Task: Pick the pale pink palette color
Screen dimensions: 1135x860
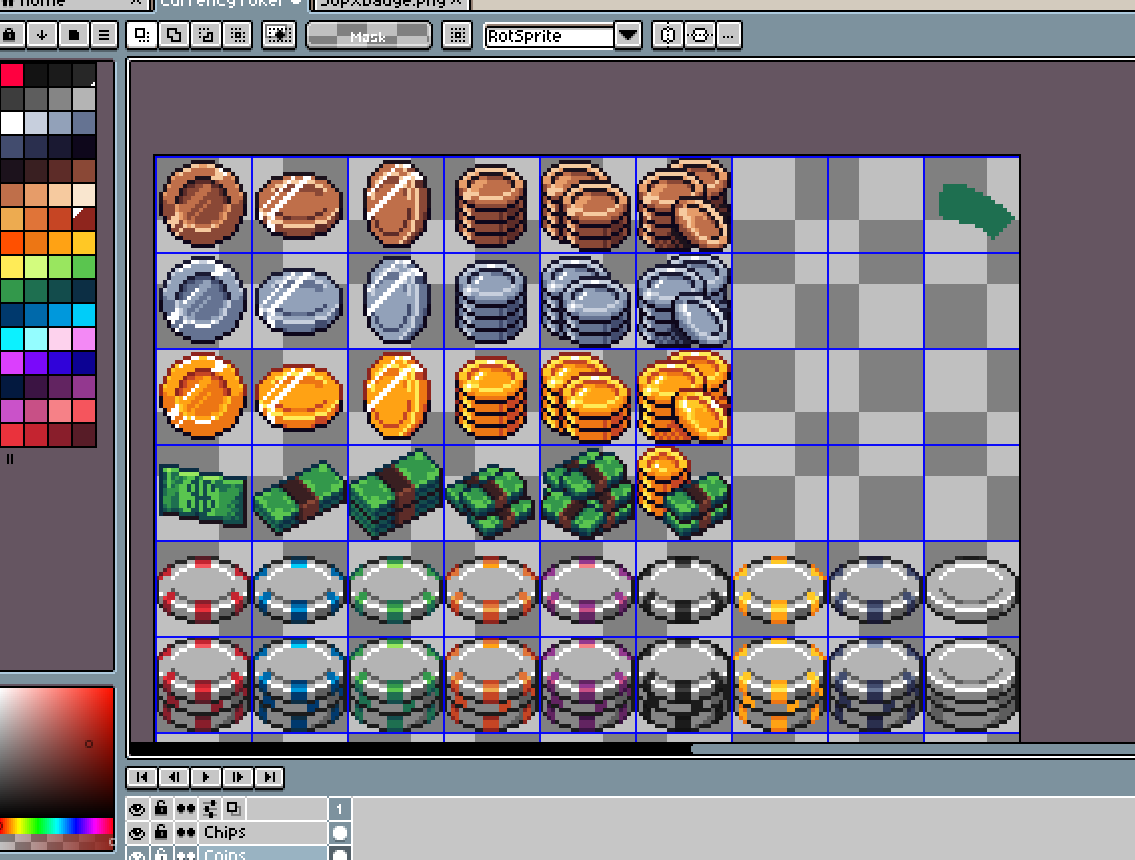Action: [x=60, y=339]
